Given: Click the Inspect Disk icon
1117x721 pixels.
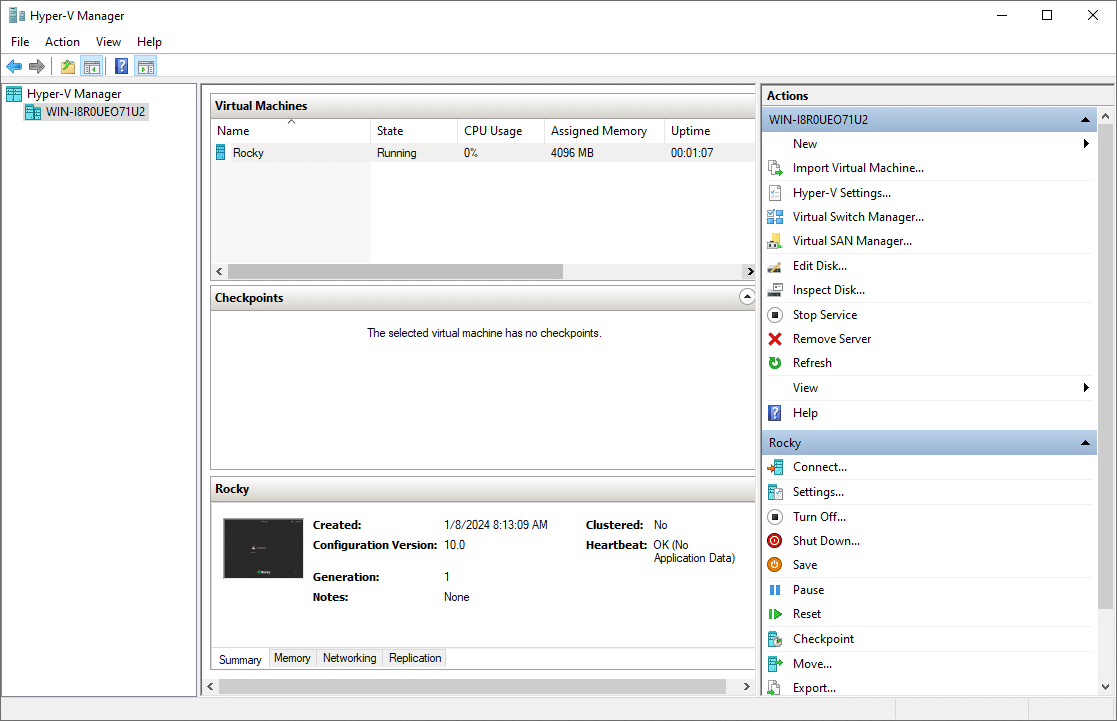Looking at the screenshot, I should [x=775, y=291].
